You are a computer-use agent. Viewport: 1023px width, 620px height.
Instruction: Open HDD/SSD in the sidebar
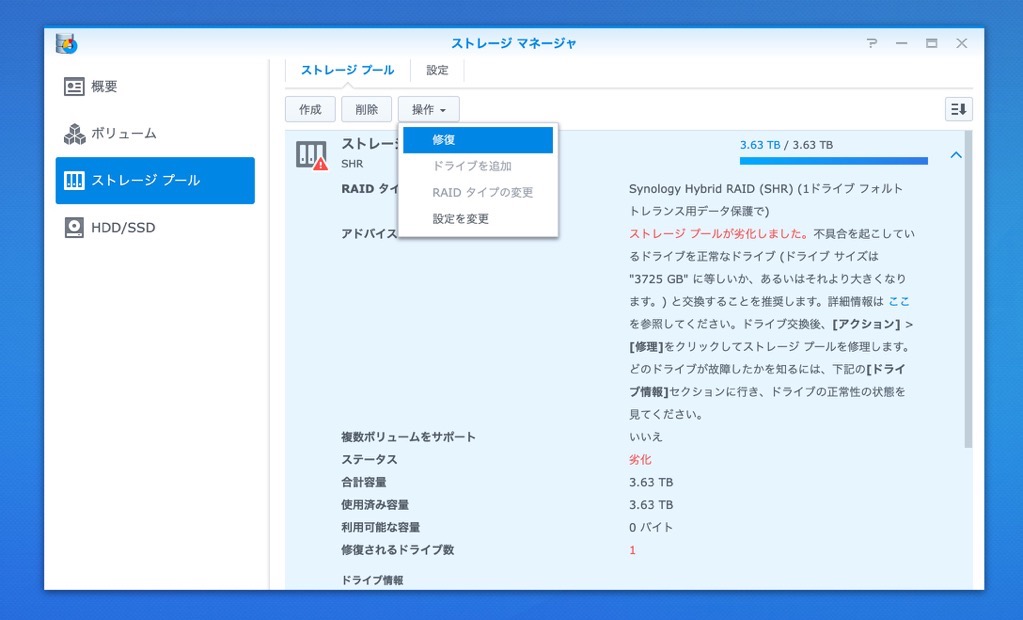155,228
